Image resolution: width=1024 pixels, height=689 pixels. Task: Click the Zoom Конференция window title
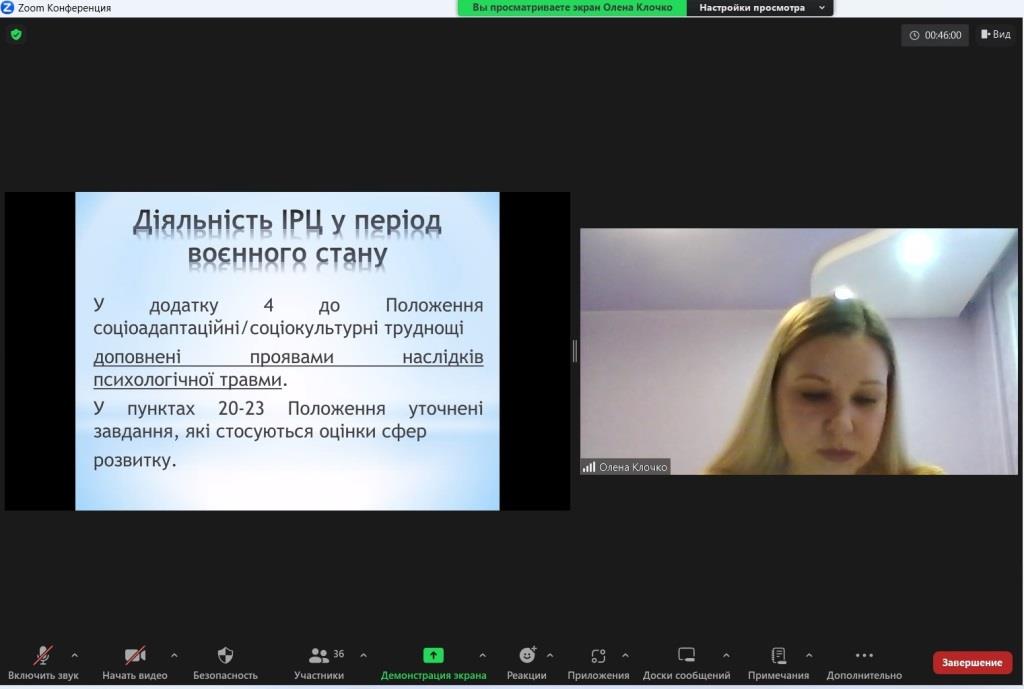64,8
